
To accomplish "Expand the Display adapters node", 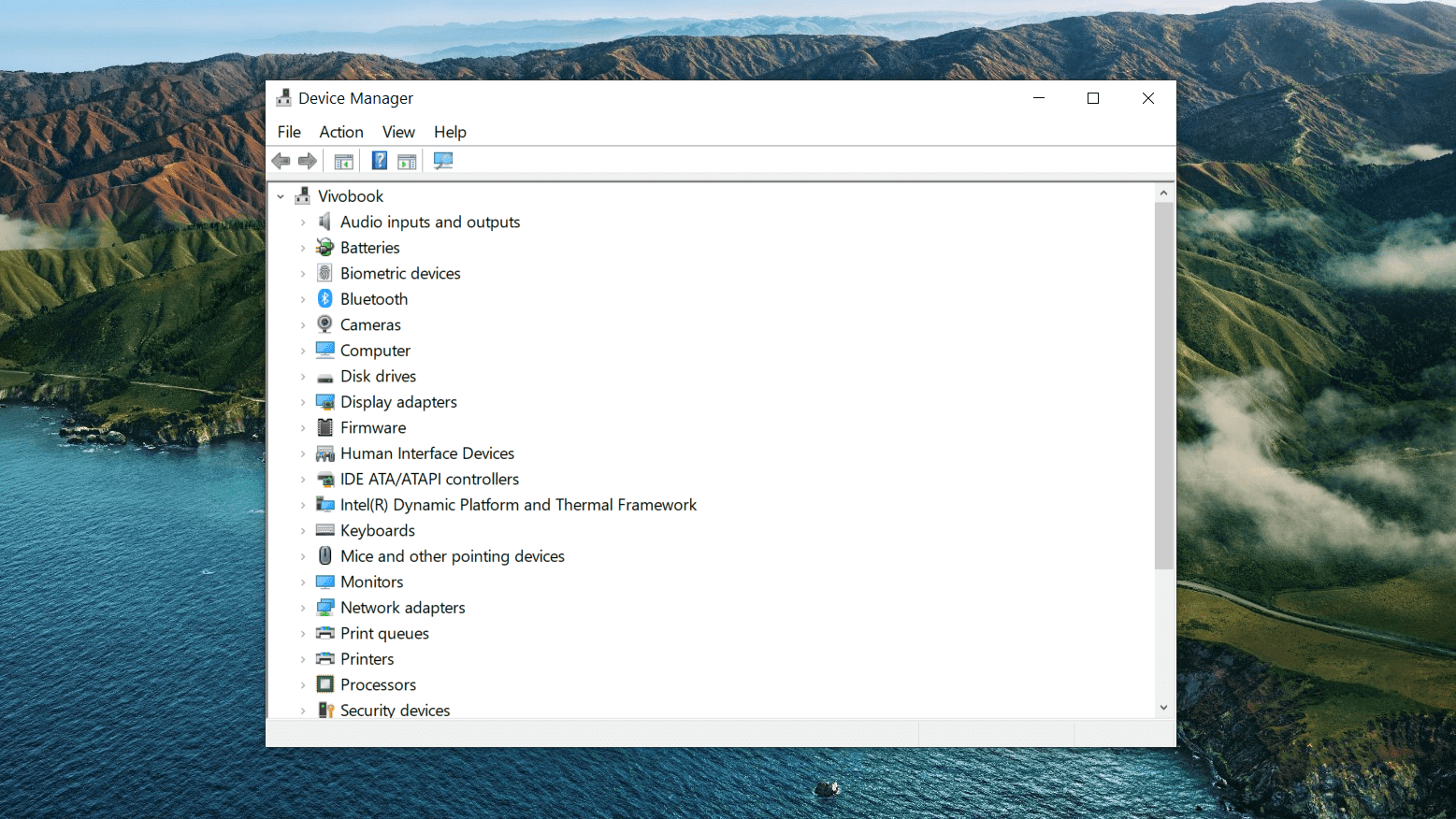I will 303,402.
